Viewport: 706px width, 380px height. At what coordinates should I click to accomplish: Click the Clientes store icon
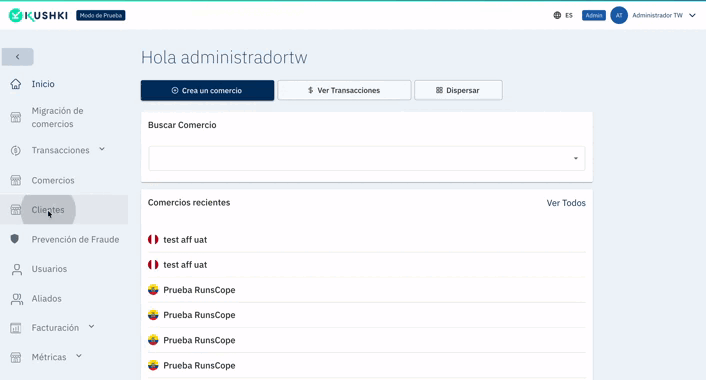click(x=16, y=210)
